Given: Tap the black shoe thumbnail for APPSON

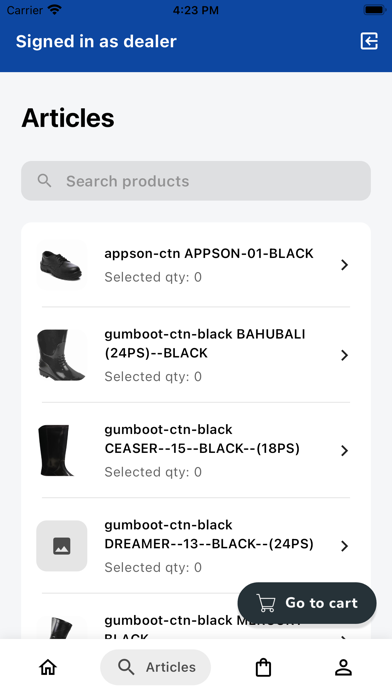Looking at the screenshot, I should pyautogui.click(x=62, y=265).
